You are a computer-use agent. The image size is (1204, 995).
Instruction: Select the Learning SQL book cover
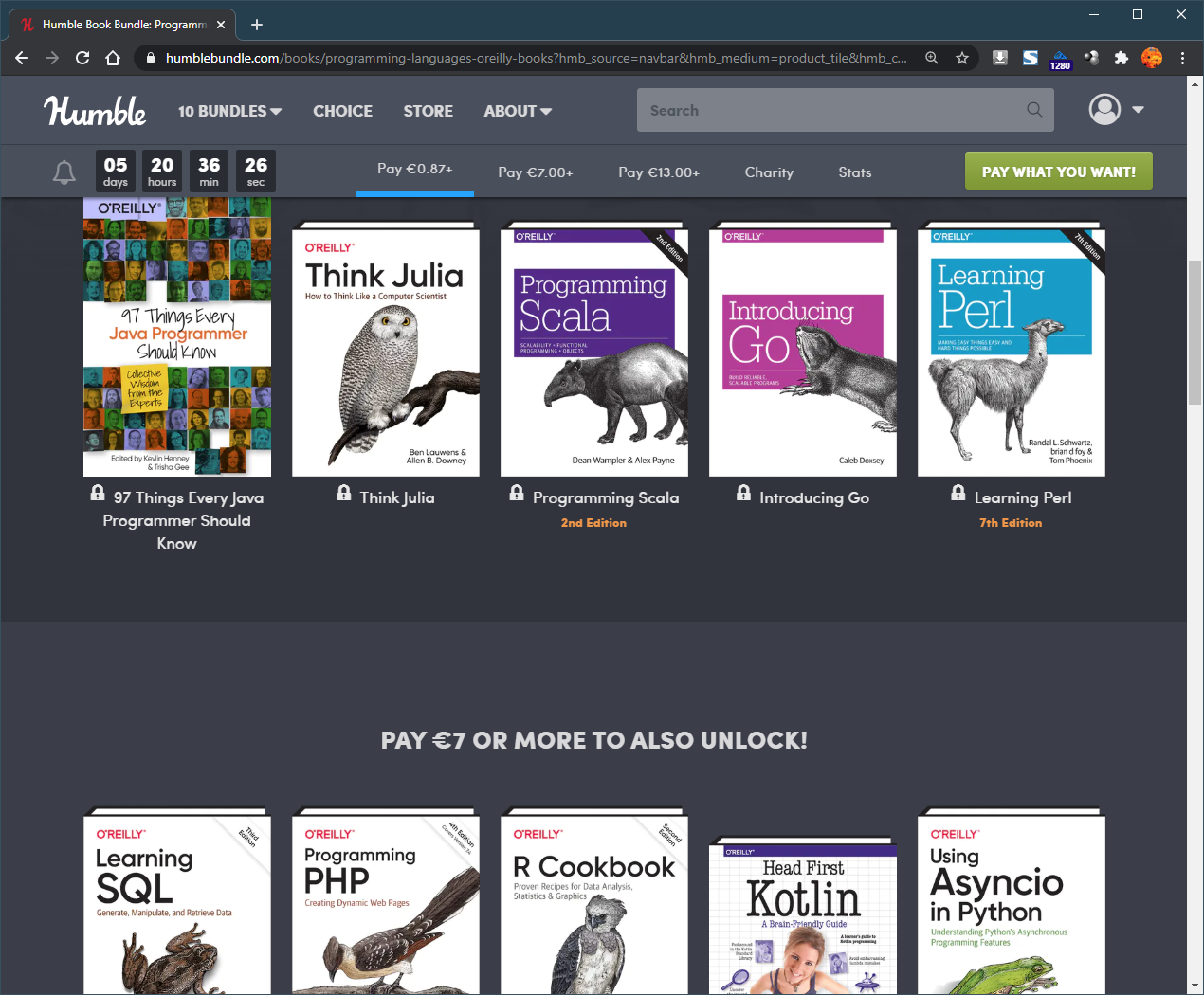tap(177, 901)
